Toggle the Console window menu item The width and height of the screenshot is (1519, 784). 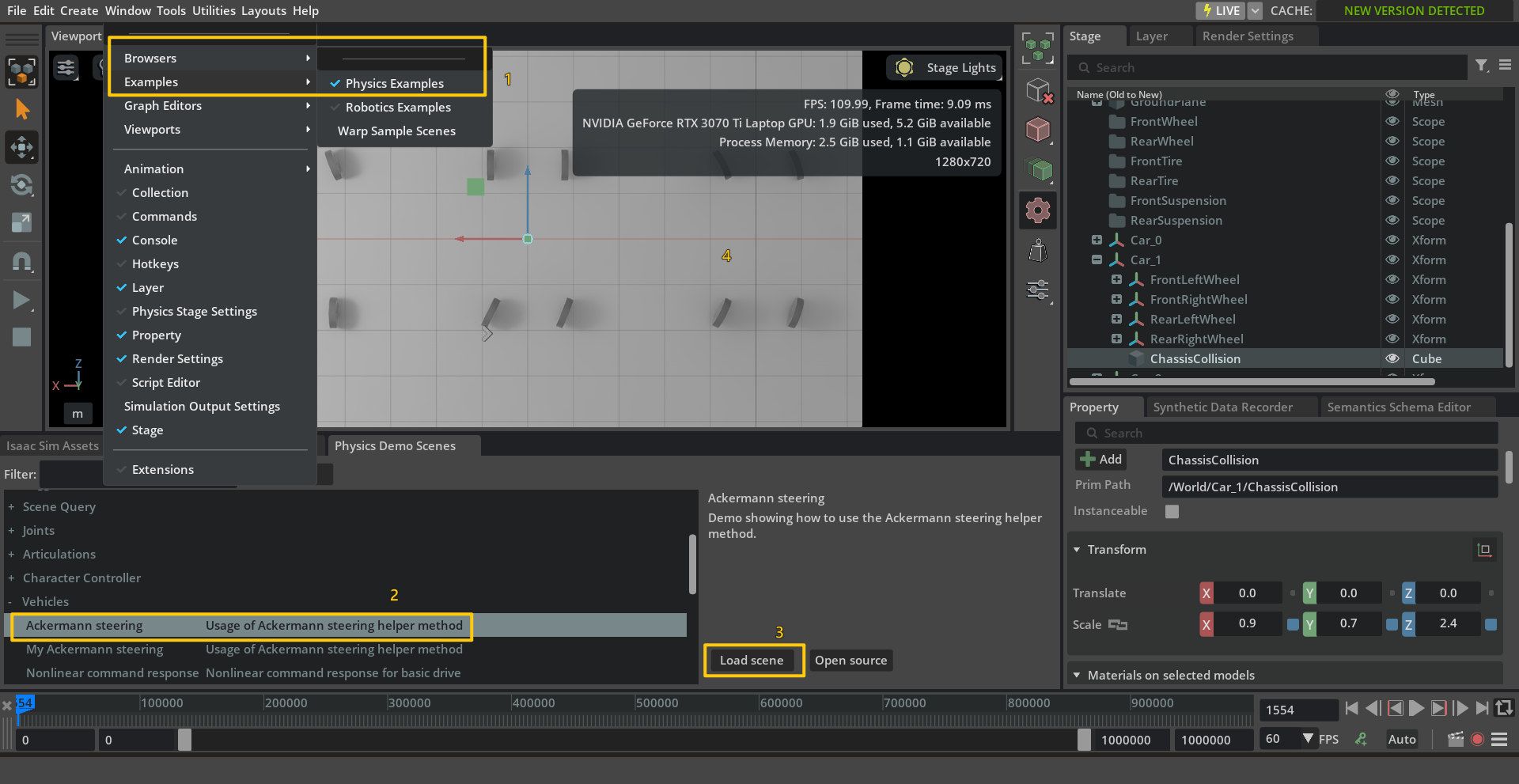tap(154, 241)
